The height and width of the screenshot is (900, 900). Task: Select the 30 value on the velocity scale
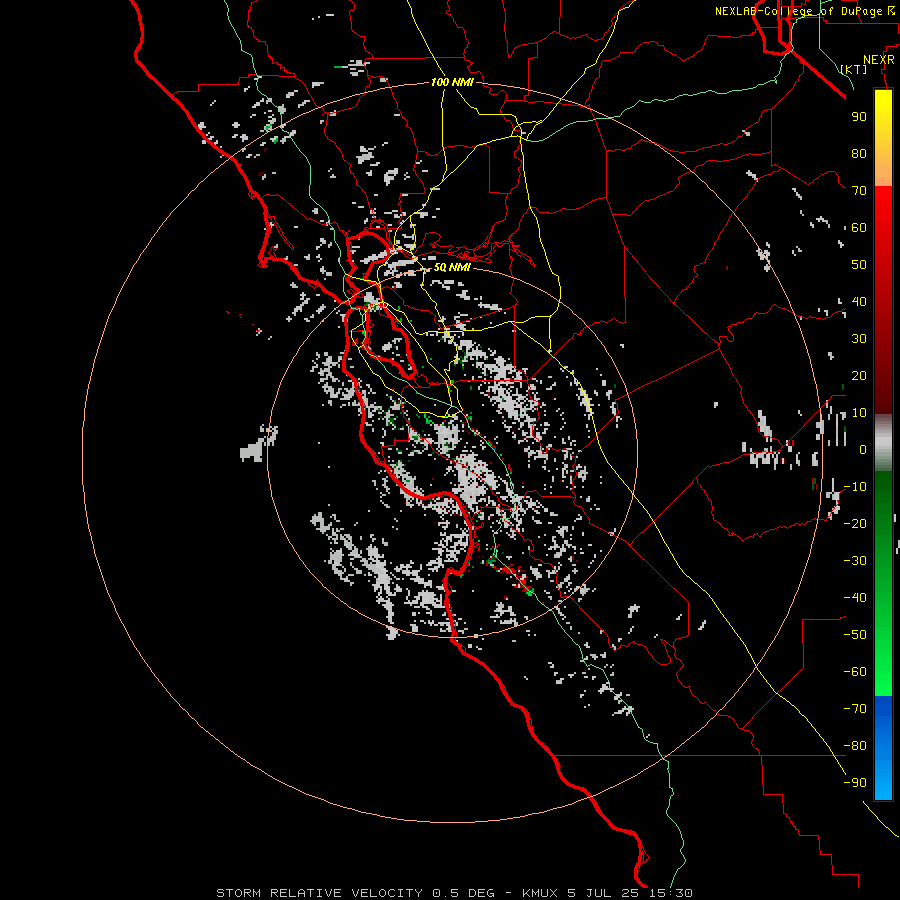(x=859, y=339)
